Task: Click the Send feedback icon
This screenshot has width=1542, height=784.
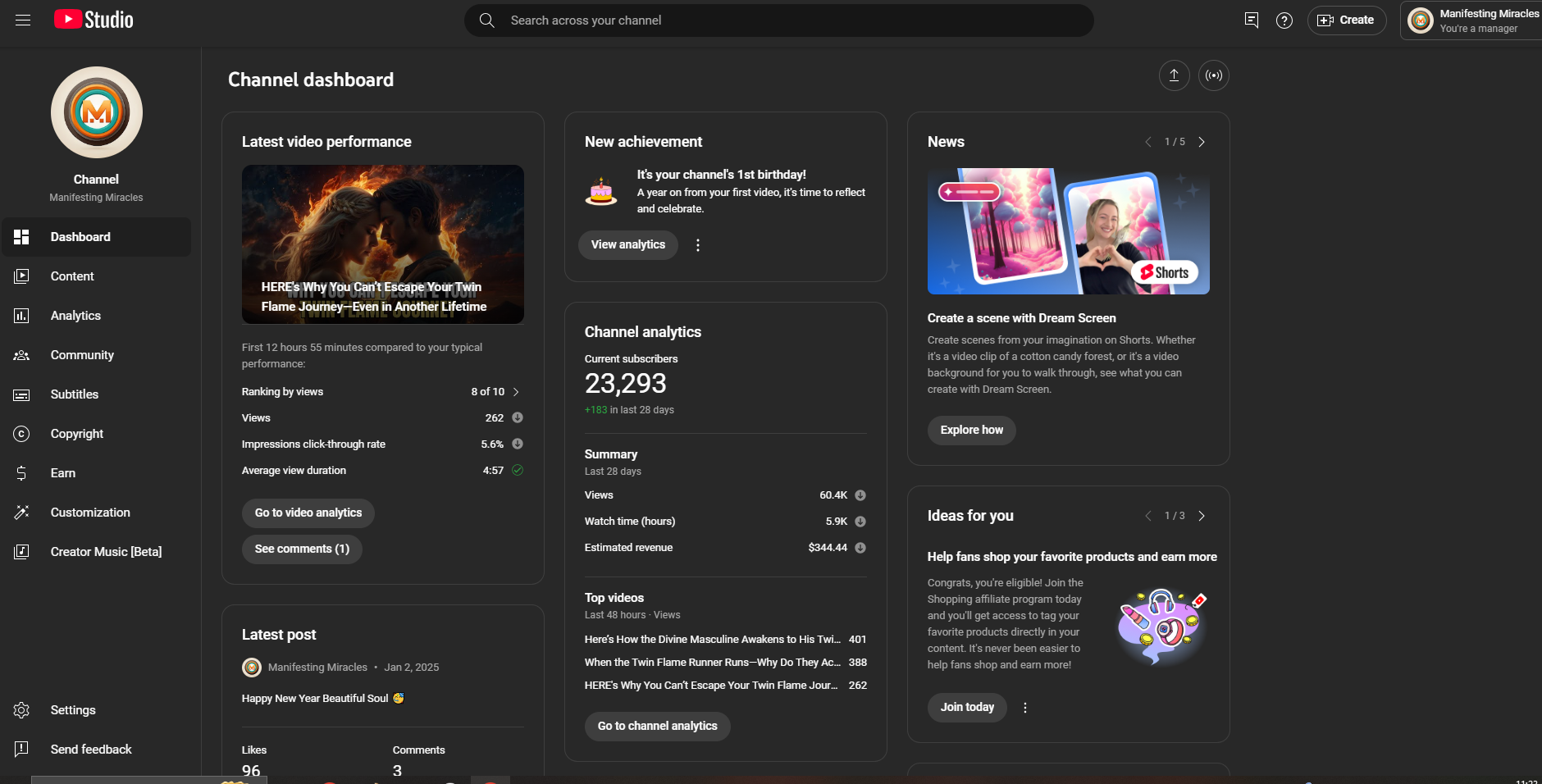Action: [21, 750]
